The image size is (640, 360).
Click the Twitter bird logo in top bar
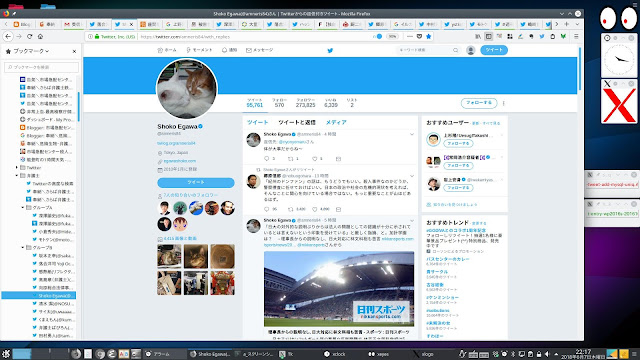(x=330, y=51)
